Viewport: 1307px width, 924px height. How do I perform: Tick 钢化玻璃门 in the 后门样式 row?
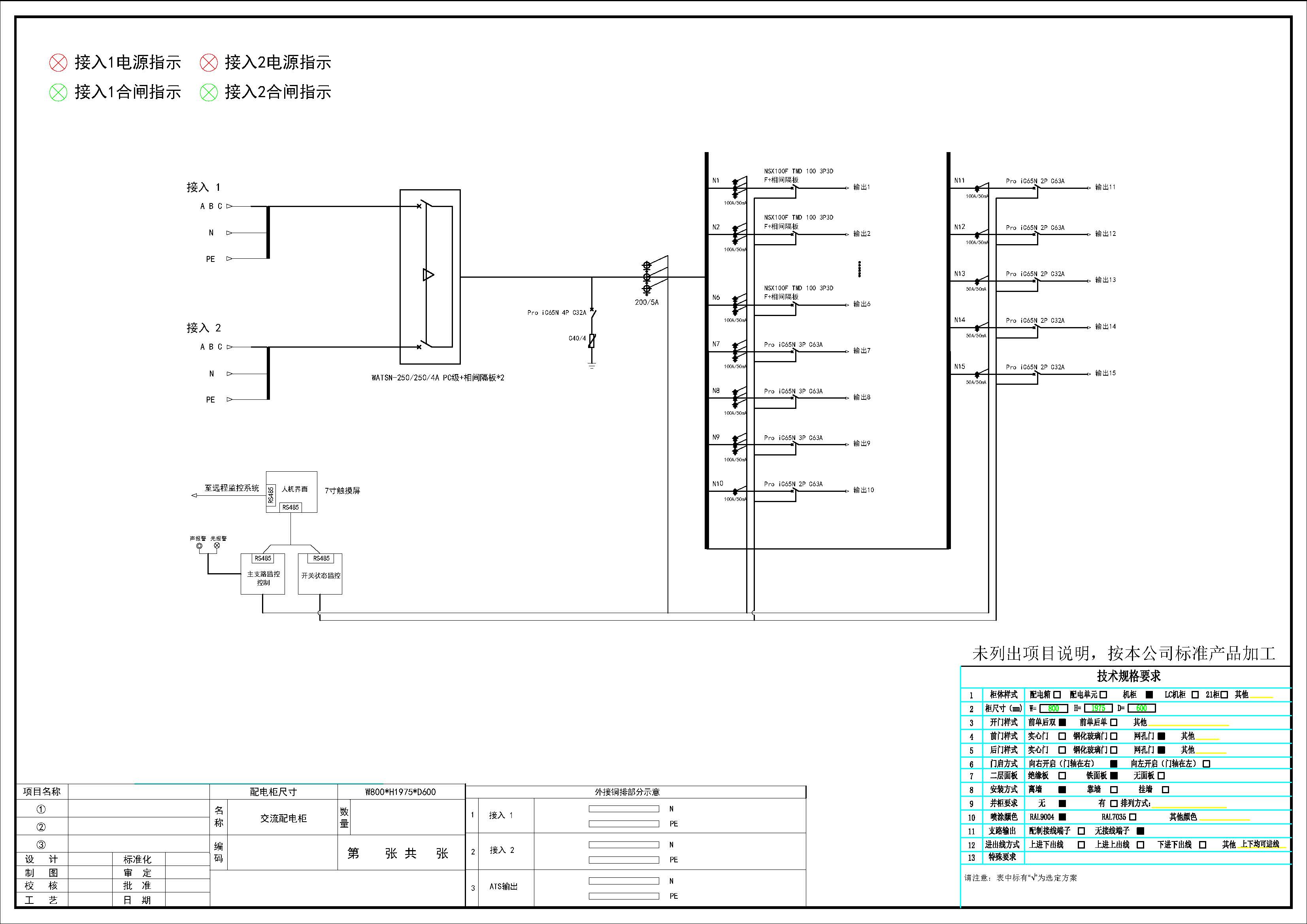pyautogui.click(x=1114, y=750)
